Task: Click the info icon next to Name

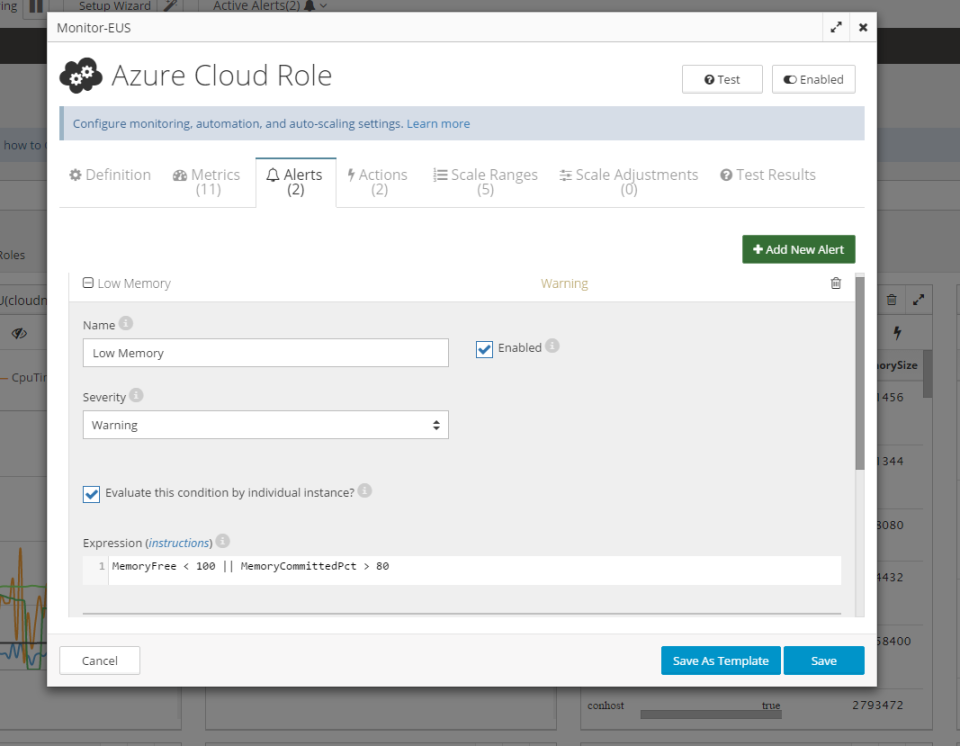Action: [126, 323]
